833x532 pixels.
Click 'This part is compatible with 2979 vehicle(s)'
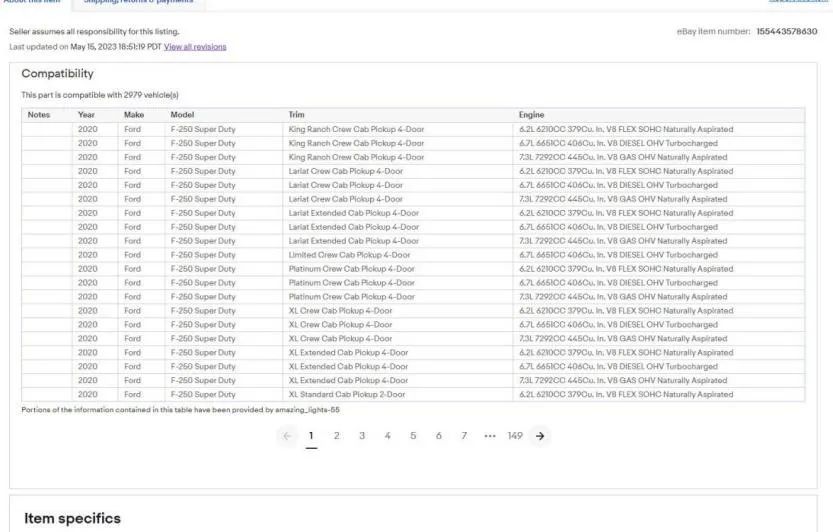tap(100, 95)
